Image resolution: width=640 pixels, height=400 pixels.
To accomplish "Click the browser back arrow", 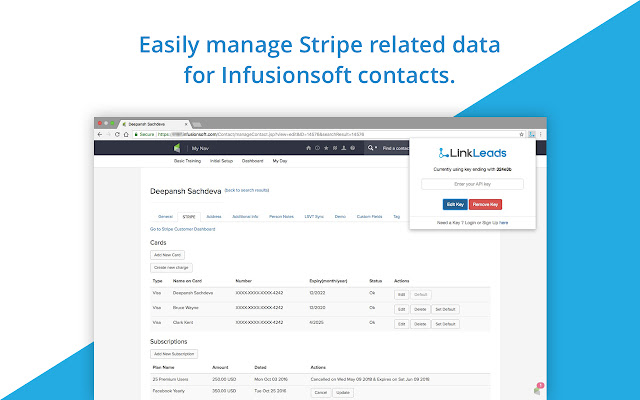I will tap(100, 134).
